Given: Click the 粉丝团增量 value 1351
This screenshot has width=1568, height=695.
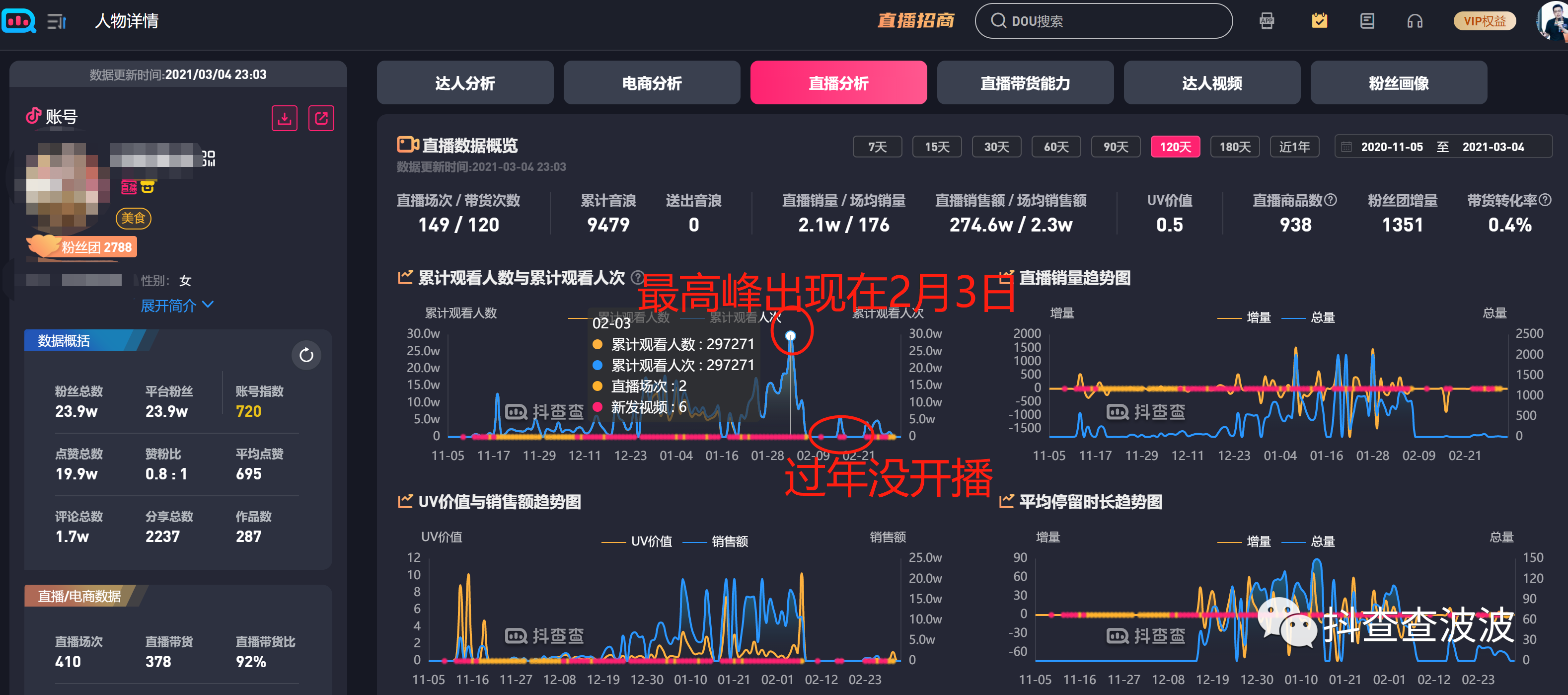Looking at the screenshot, I should click(1403, 225).
